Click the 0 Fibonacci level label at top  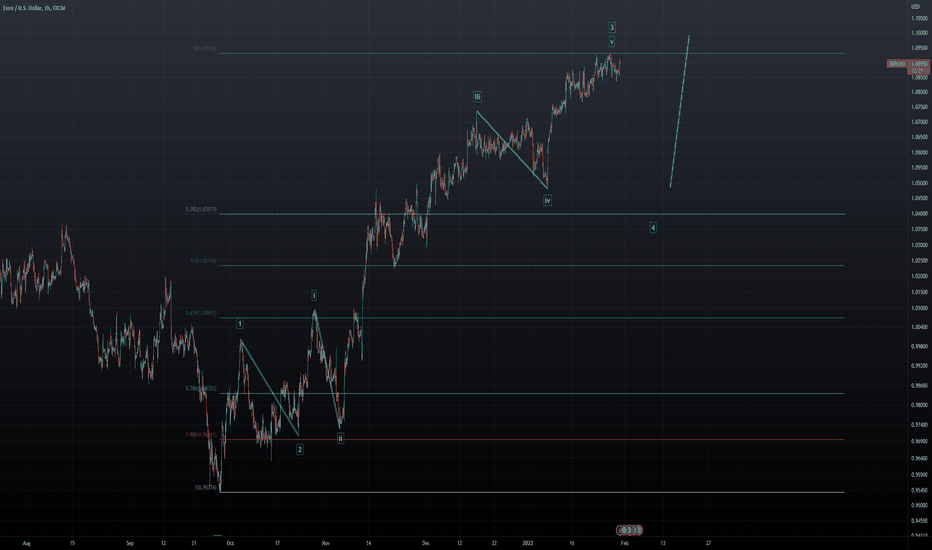(x=205, y=48)
